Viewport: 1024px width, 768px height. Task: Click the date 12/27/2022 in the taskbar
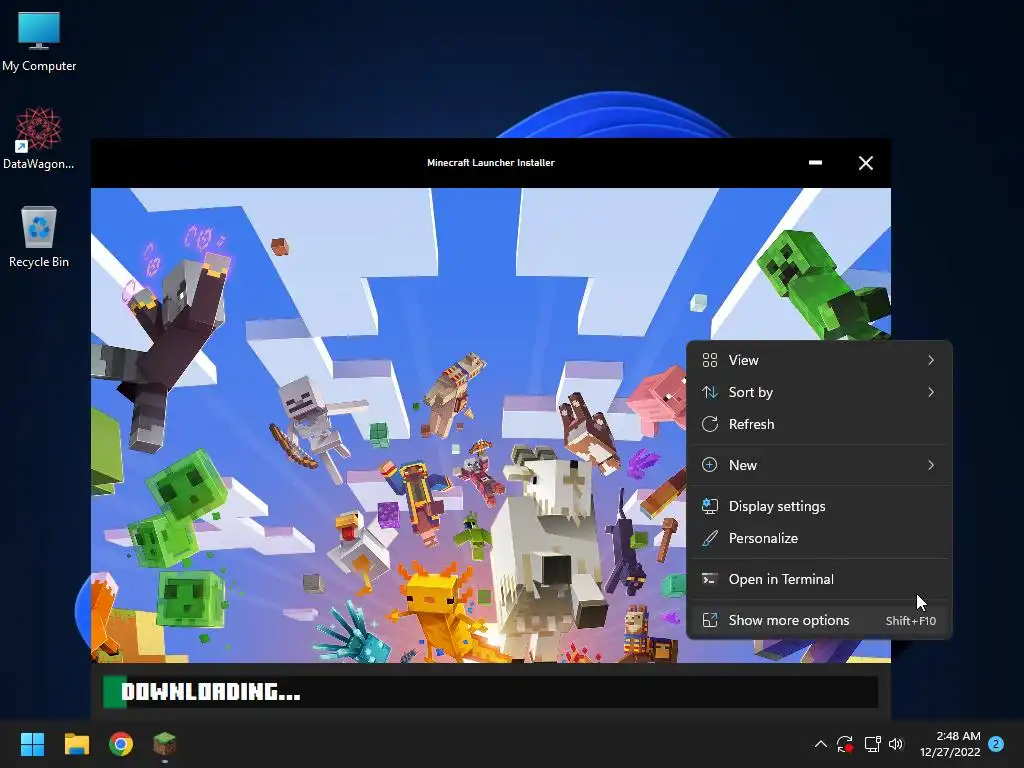(950, 752)
